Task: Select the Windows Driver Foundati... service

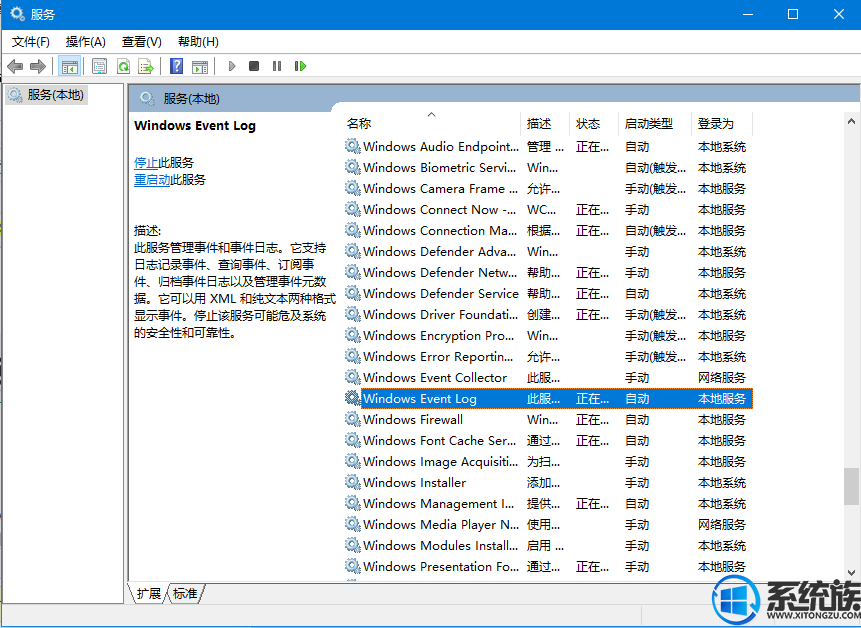Action: 440,315
